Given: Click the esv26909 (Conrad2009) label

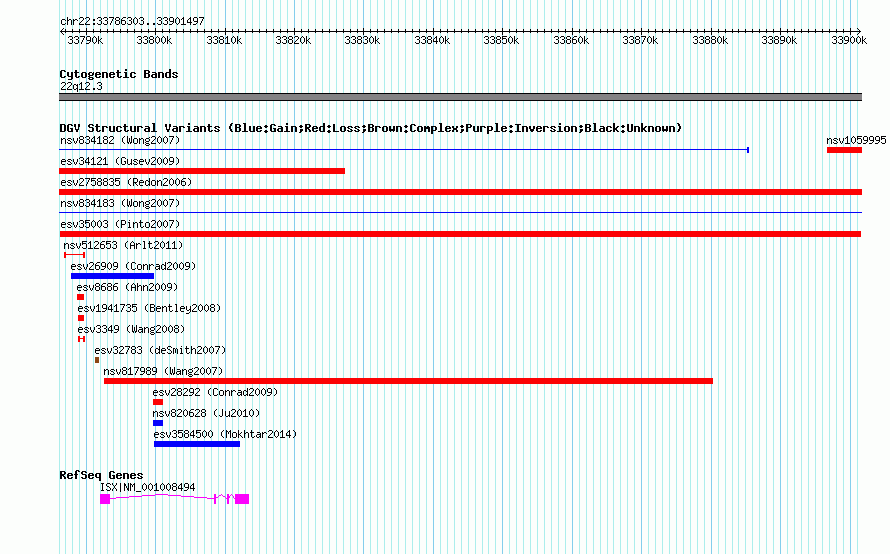Looking at the screenshot, I should 133,266.
